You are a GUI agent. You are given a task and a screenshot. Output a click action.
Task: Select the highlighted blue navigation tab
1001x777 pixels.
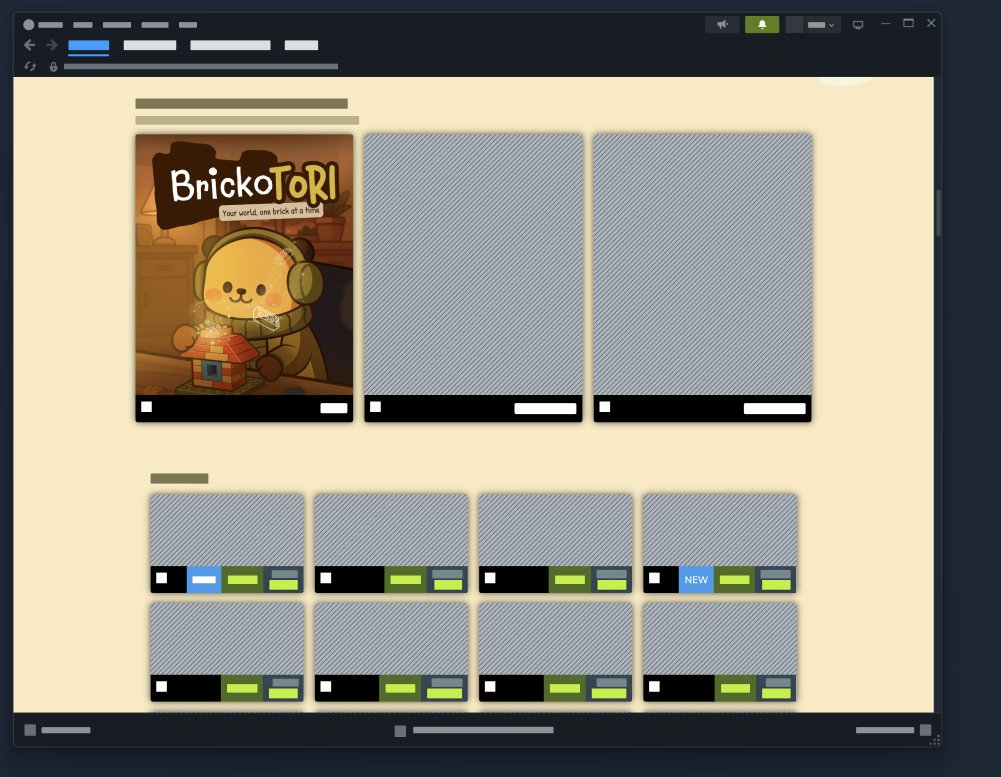pyautogui.click(x=89, y=45)
